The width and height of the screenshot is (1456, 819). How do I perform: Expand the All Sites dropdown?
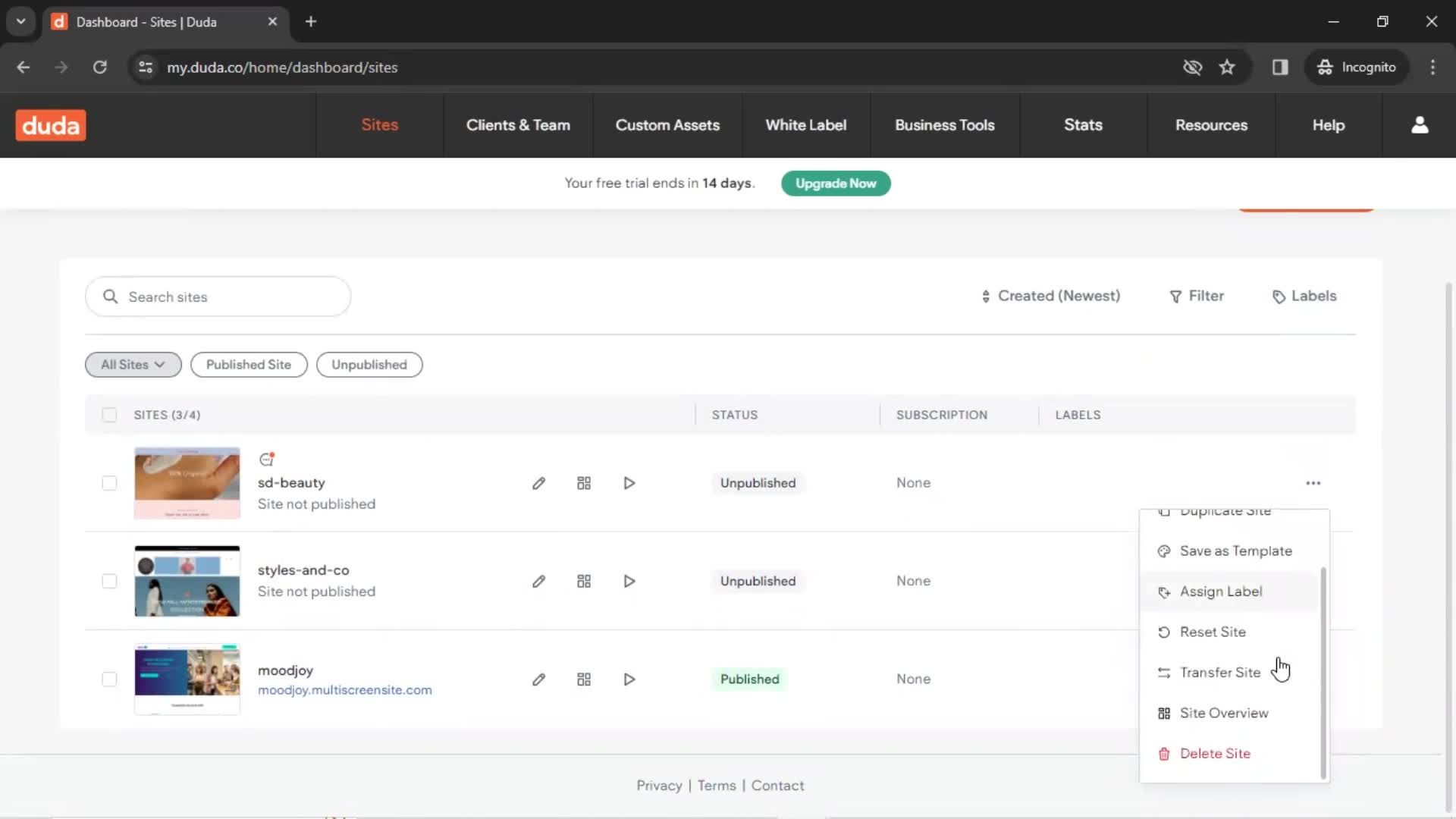133,365
